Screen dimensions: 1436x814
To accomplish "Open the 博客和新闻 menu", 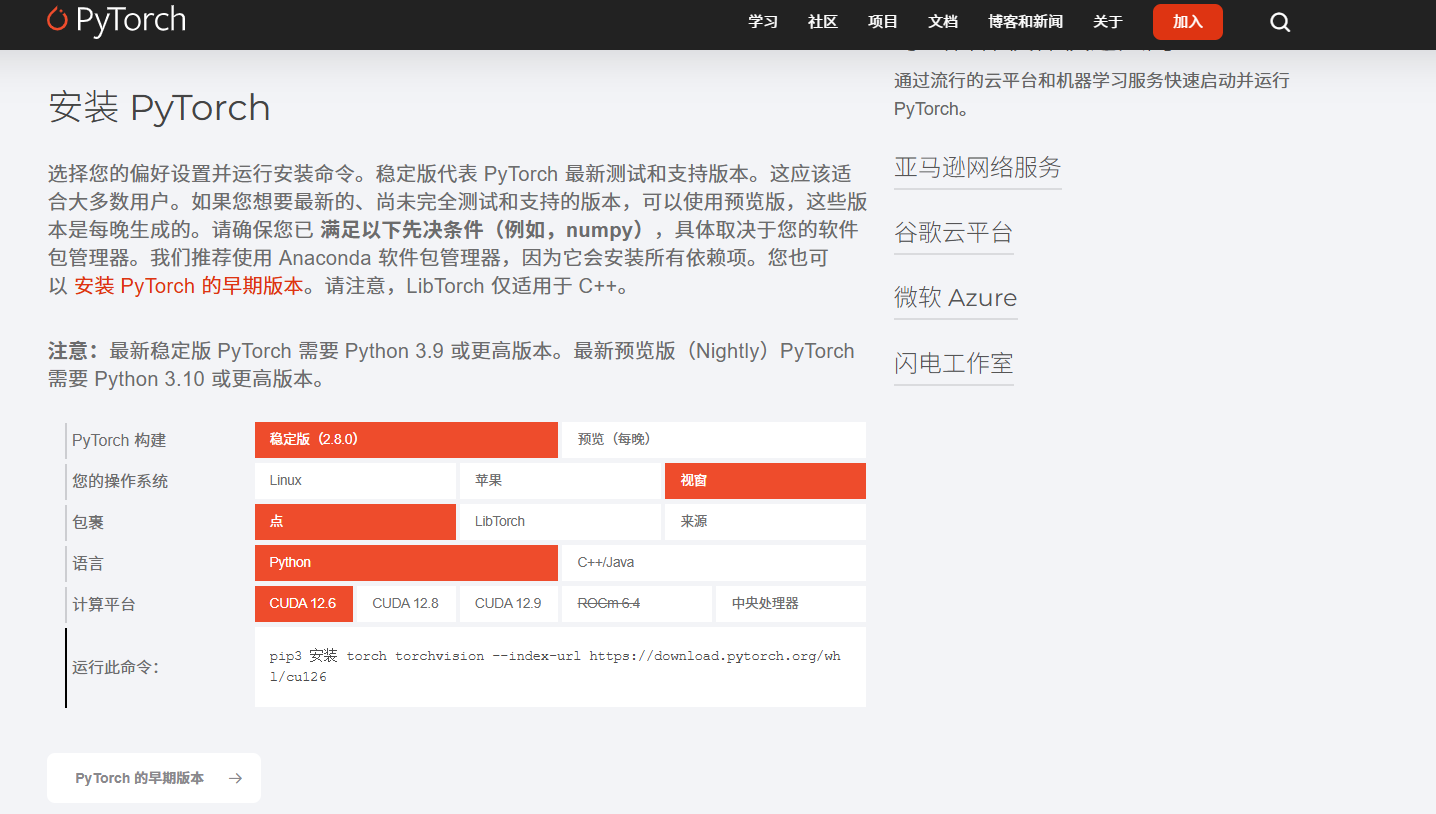I will click(x=1025, y=22).
